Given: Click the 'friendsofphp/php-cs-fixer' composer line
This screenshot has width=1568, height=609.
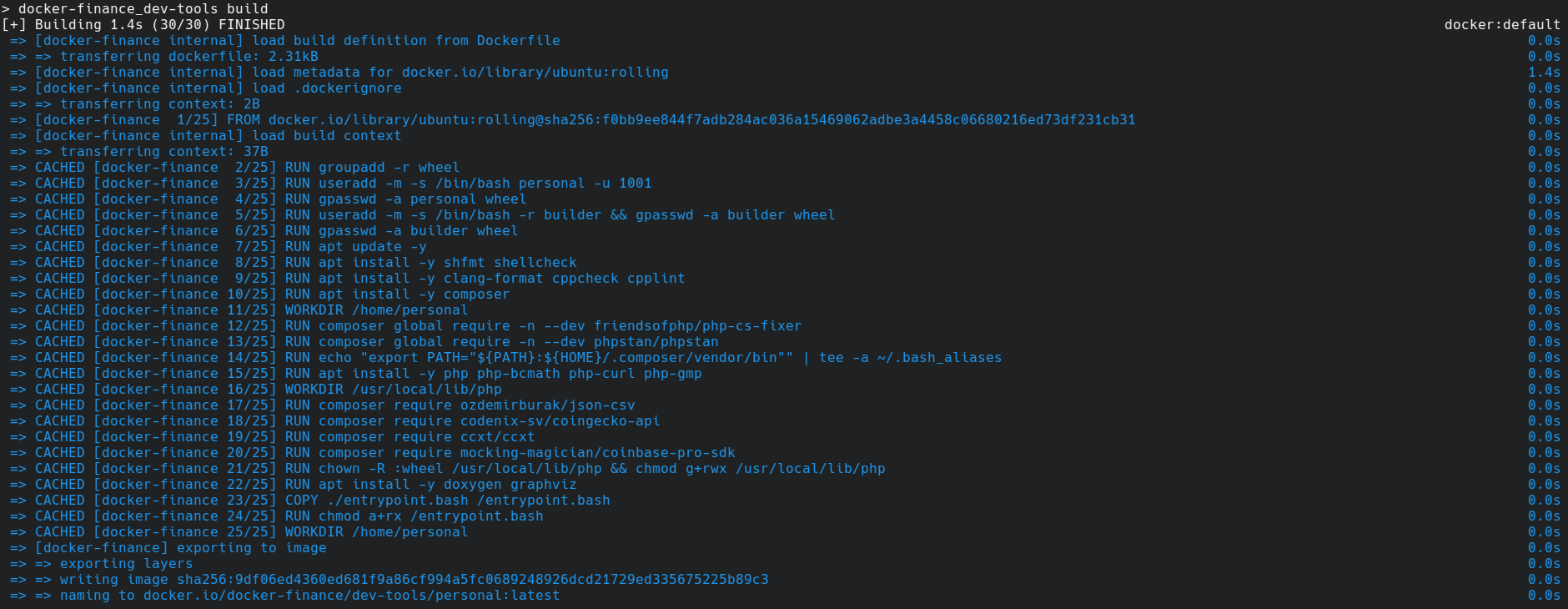Looking at the screenshot, I should coord(560,326).
